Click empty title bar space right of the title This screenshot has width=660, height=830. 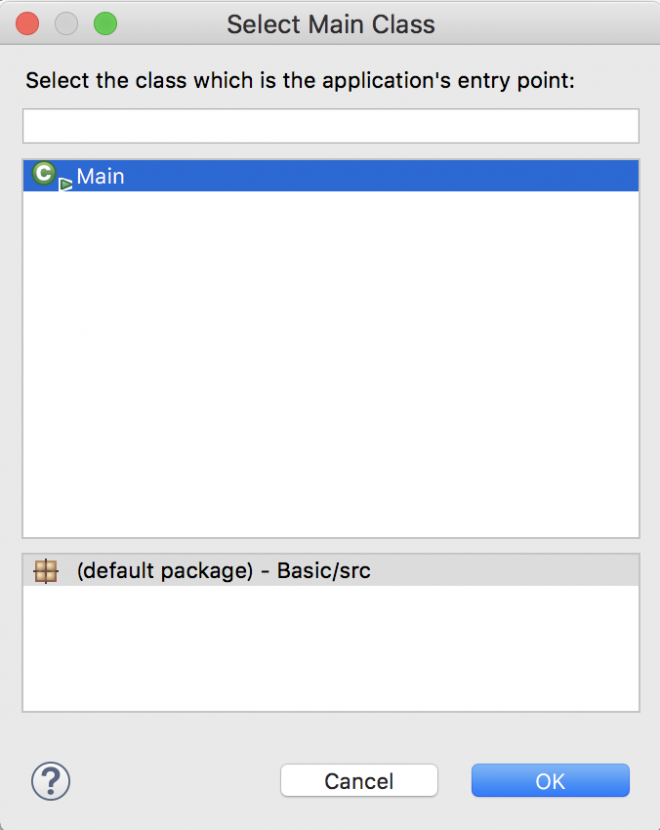pyautogui.click(x=550, y=24)
